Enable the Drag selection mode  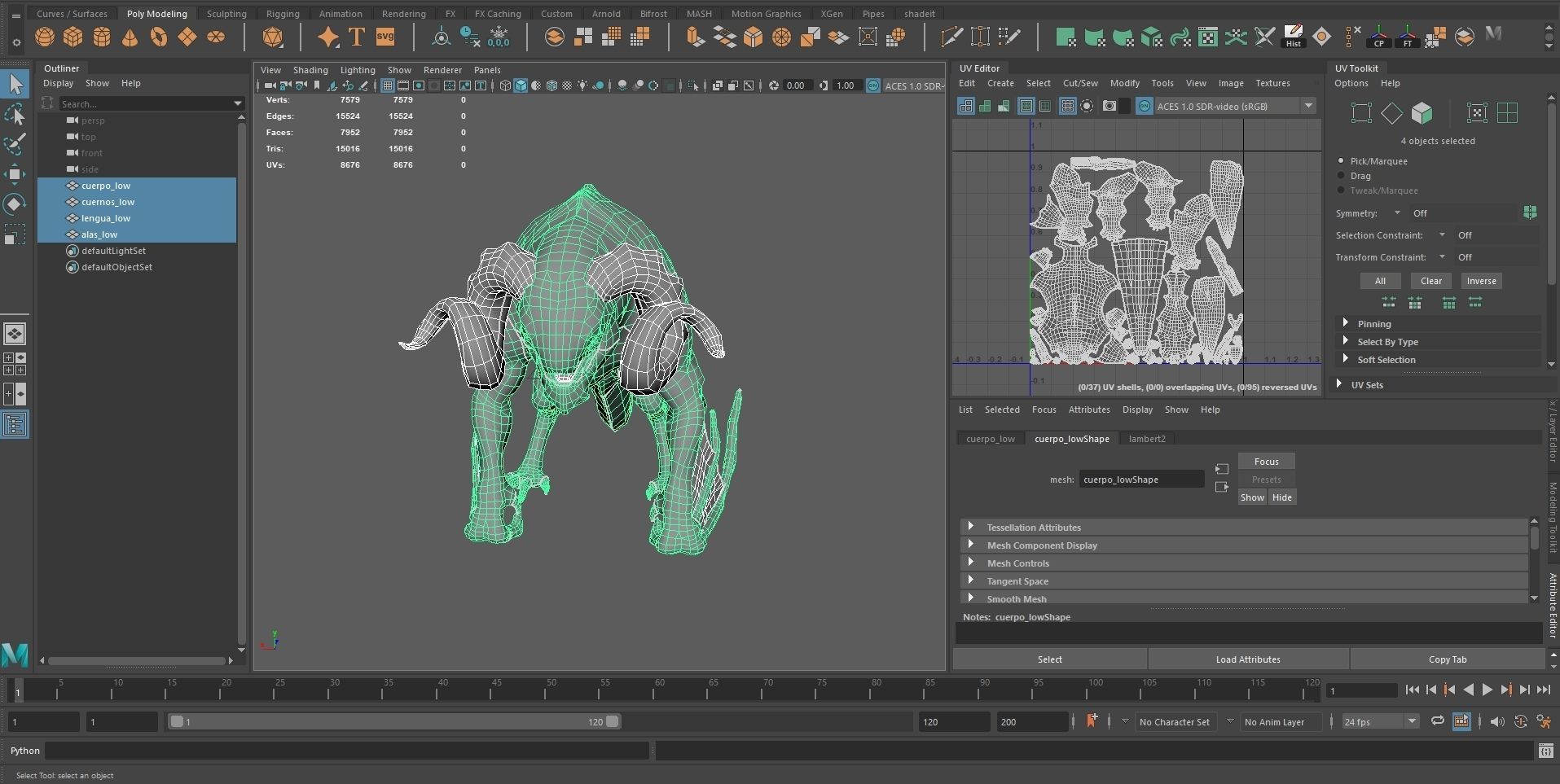click(1342, 176)
